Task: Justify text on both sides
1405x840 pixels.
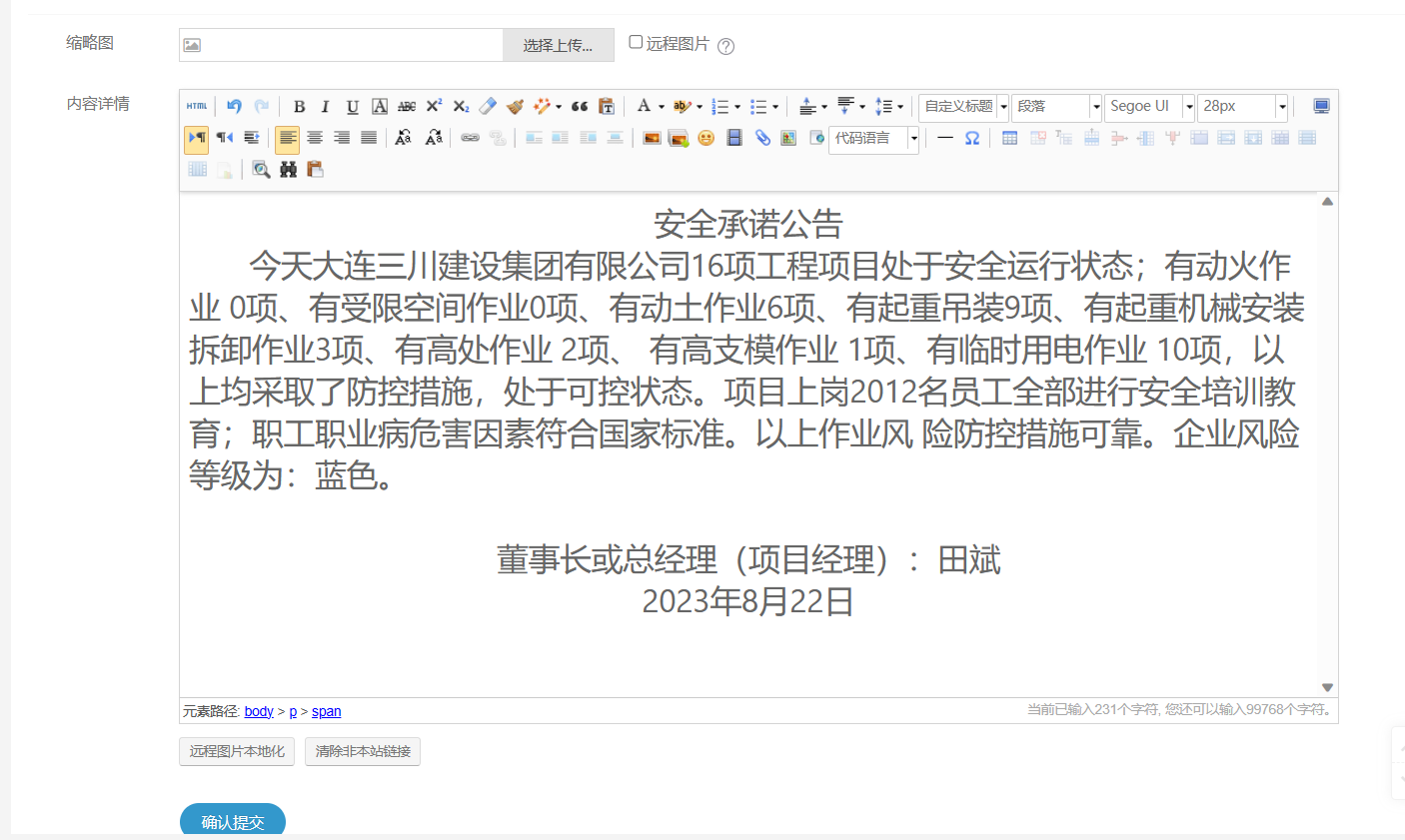Action: click(369, 138)
